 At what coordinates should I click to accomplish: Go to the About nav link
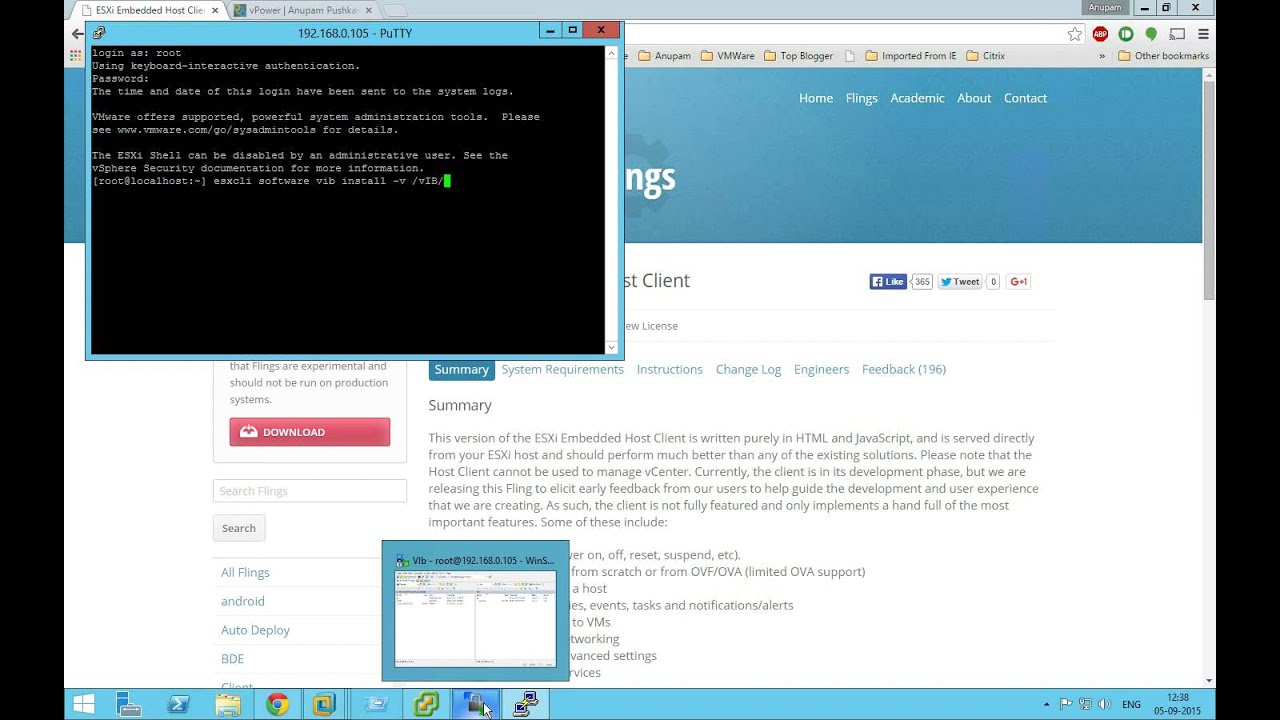coord(974,98)
